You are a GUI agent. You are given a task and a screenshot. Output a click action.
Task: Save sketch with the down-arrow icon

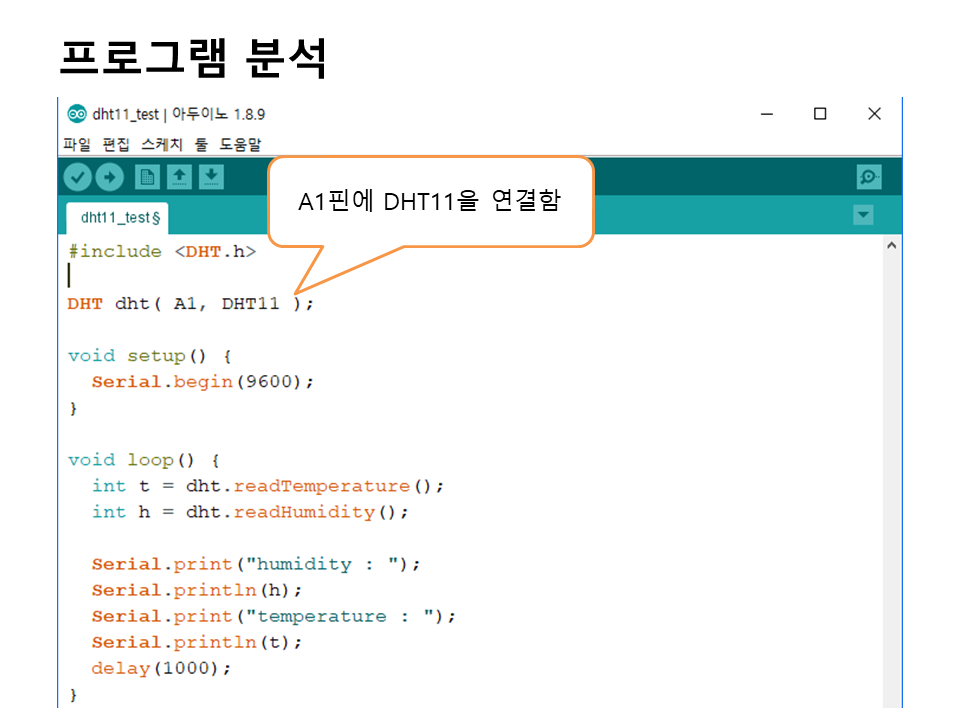[211, 178]
